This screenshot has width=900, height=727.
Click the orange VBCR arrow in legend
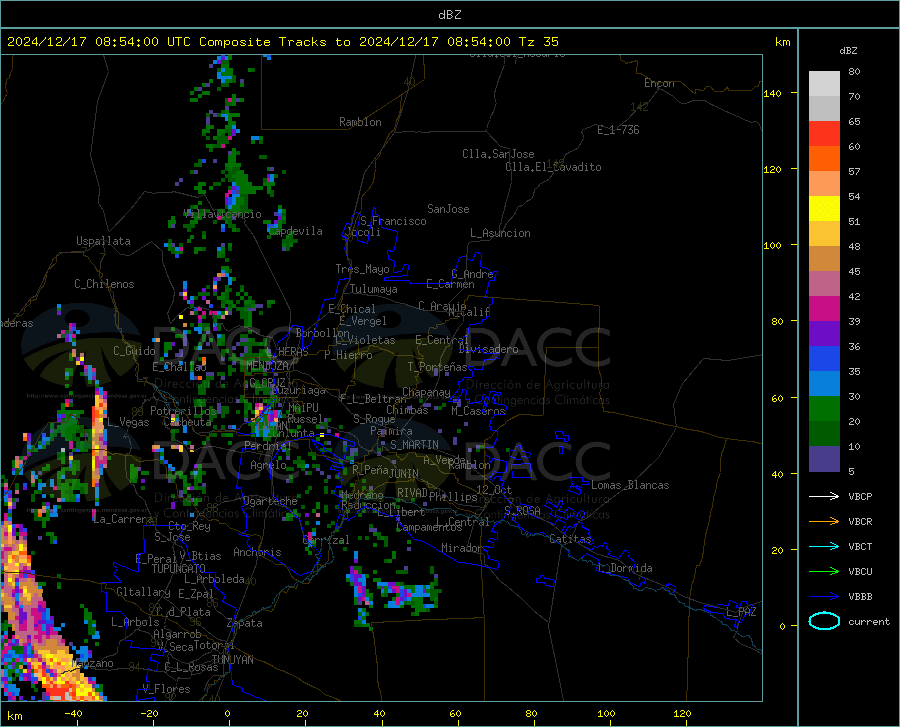(x=824, y=521)
